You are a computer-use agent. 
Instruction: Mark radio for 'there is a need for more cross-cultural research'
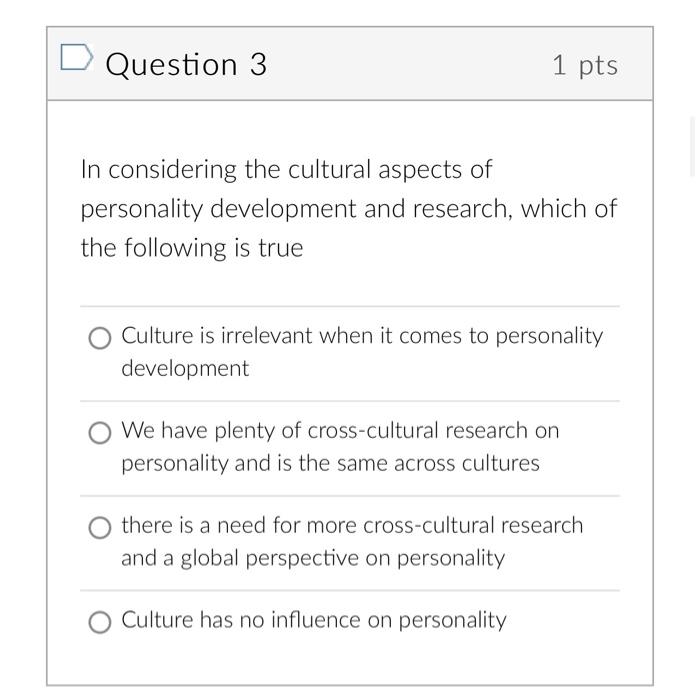click(x=100, y=528)
